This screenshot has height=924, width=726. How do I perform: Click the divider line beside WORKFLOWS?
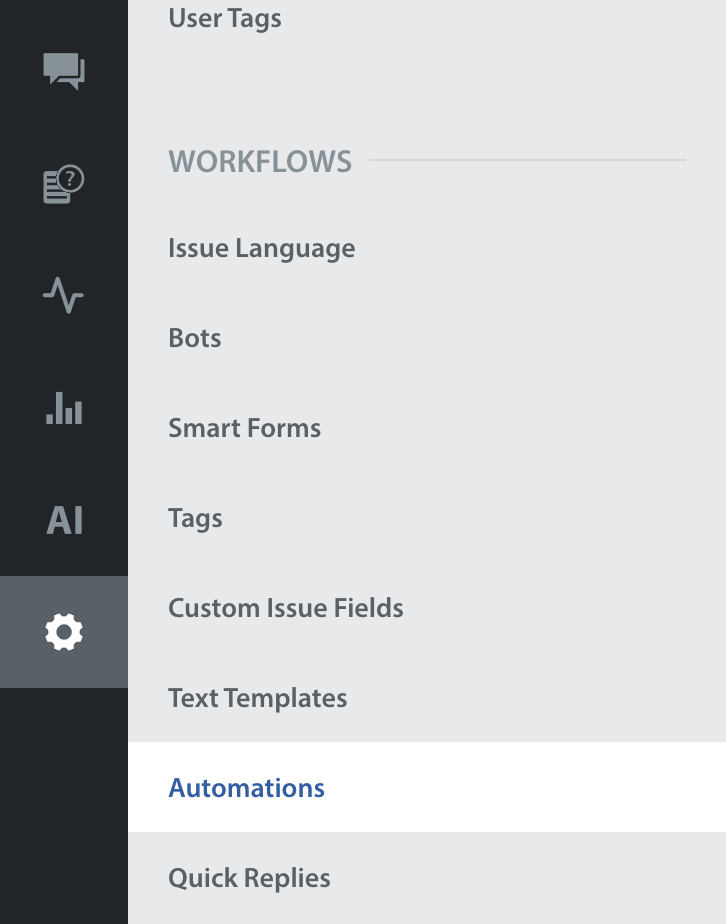pos(528,160)
